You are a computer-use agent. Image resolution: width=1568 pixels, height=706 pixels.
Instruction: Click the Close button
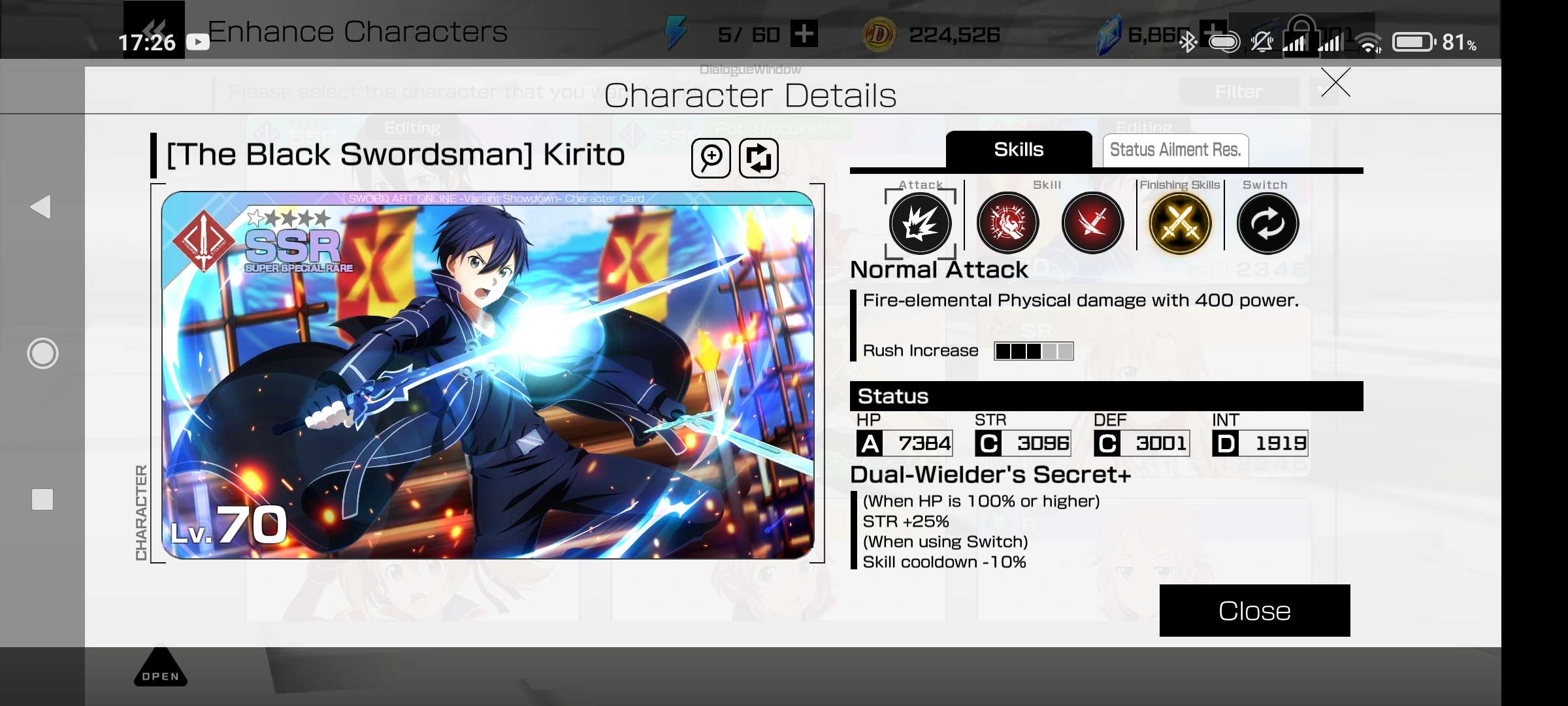1254,611
